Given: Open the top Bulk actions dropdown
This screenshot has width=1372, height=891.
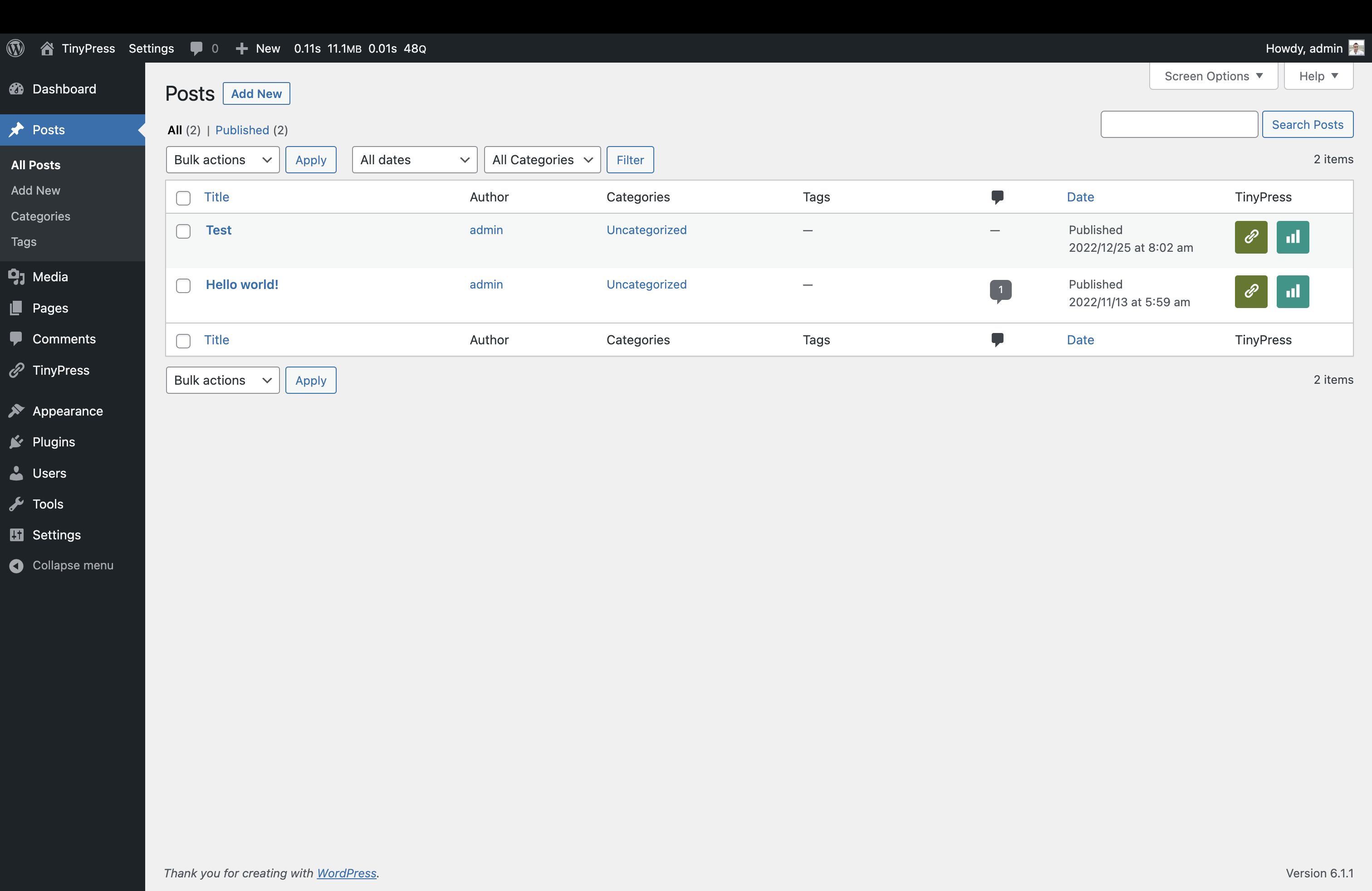Looking at the screenshot, I should (222, 160).
